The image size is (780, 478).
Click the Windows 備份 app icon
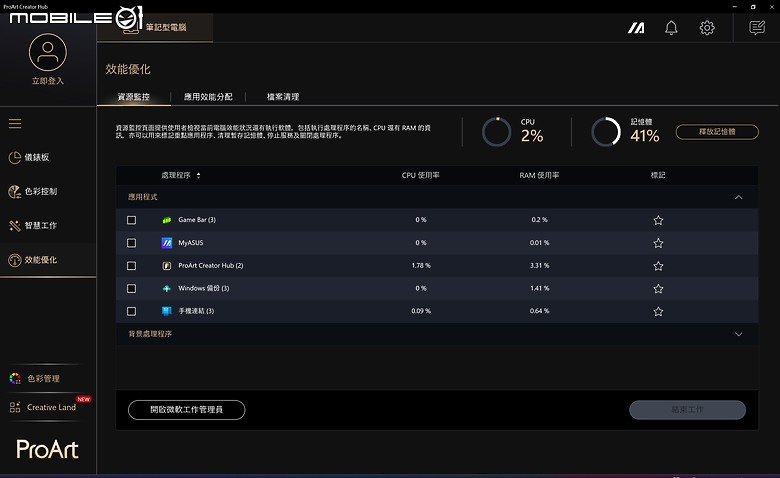pos(167,288)
